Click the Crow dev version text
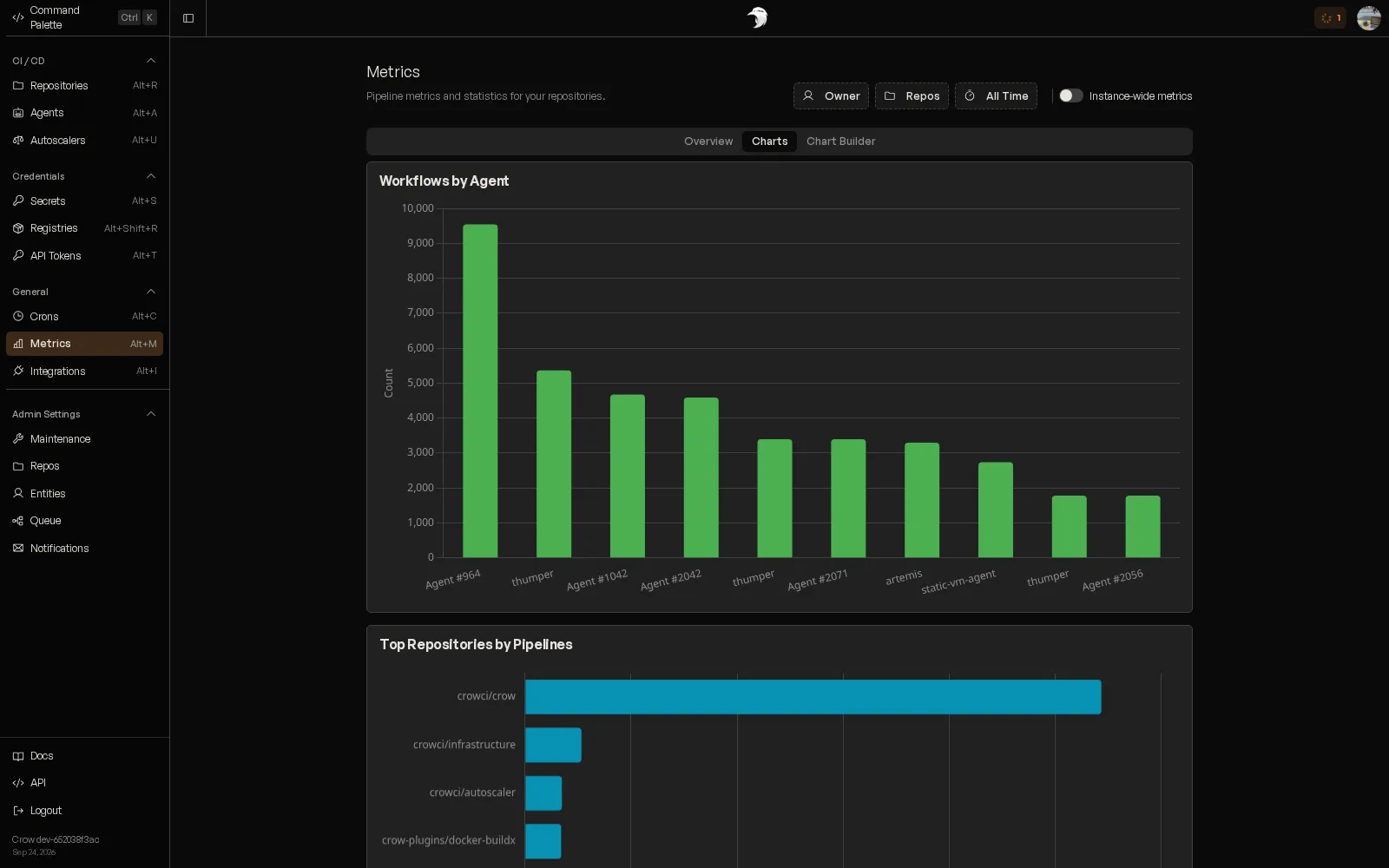Screen dimensions: 1389x868 tap(56, 839)
